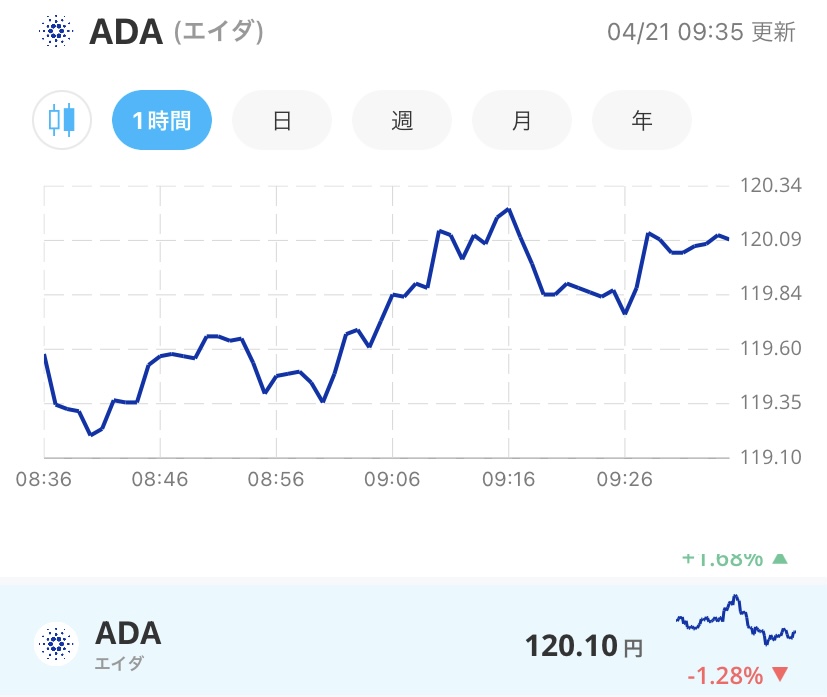Click the circular logo in the summary row
Screen dimensions: 827x697
click(x=57, y=644)
